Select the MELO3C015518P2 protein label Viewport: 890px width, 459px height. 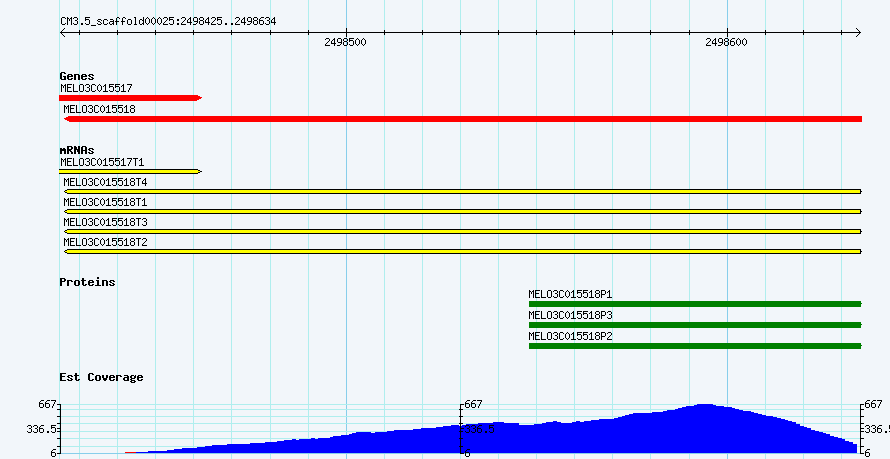tap(570, 336)
